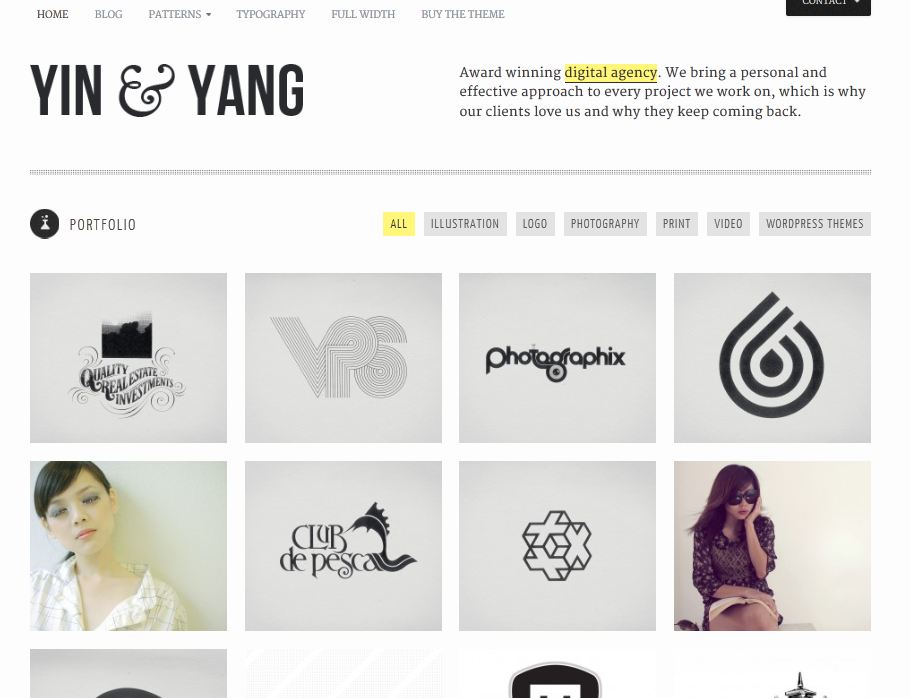Expand the Contact dropdown button

pos(828,5)
